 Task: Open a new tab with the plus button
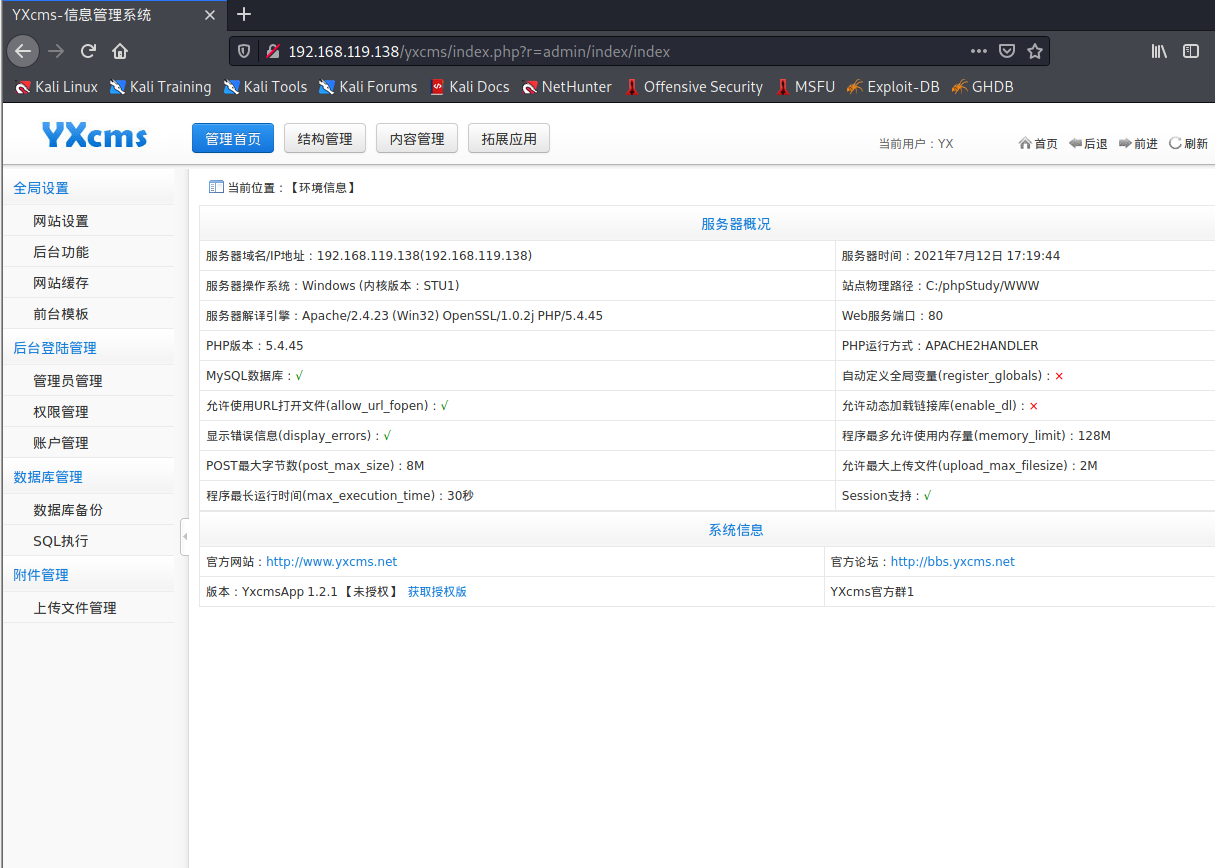pyautogui.click(x=244, y=14)
